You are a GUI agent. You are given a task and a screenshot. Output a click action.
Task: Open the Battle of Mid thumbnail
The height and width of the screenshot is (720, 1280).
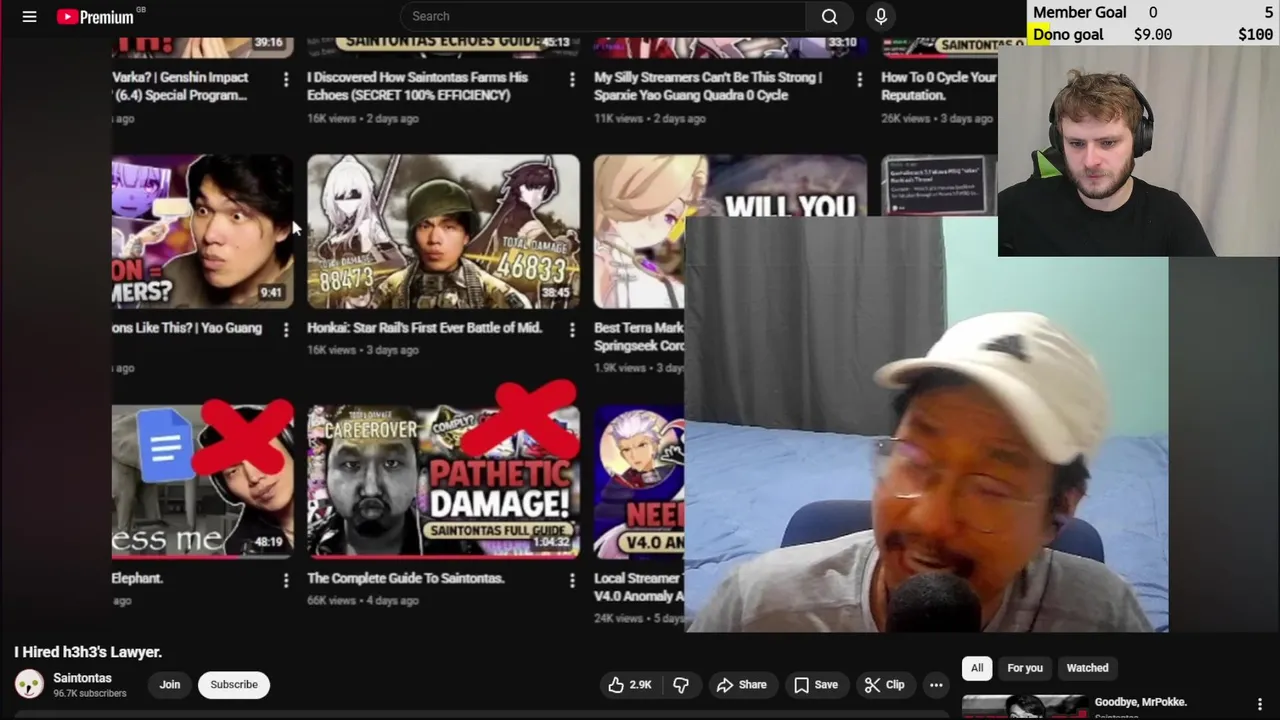point(443,231)
